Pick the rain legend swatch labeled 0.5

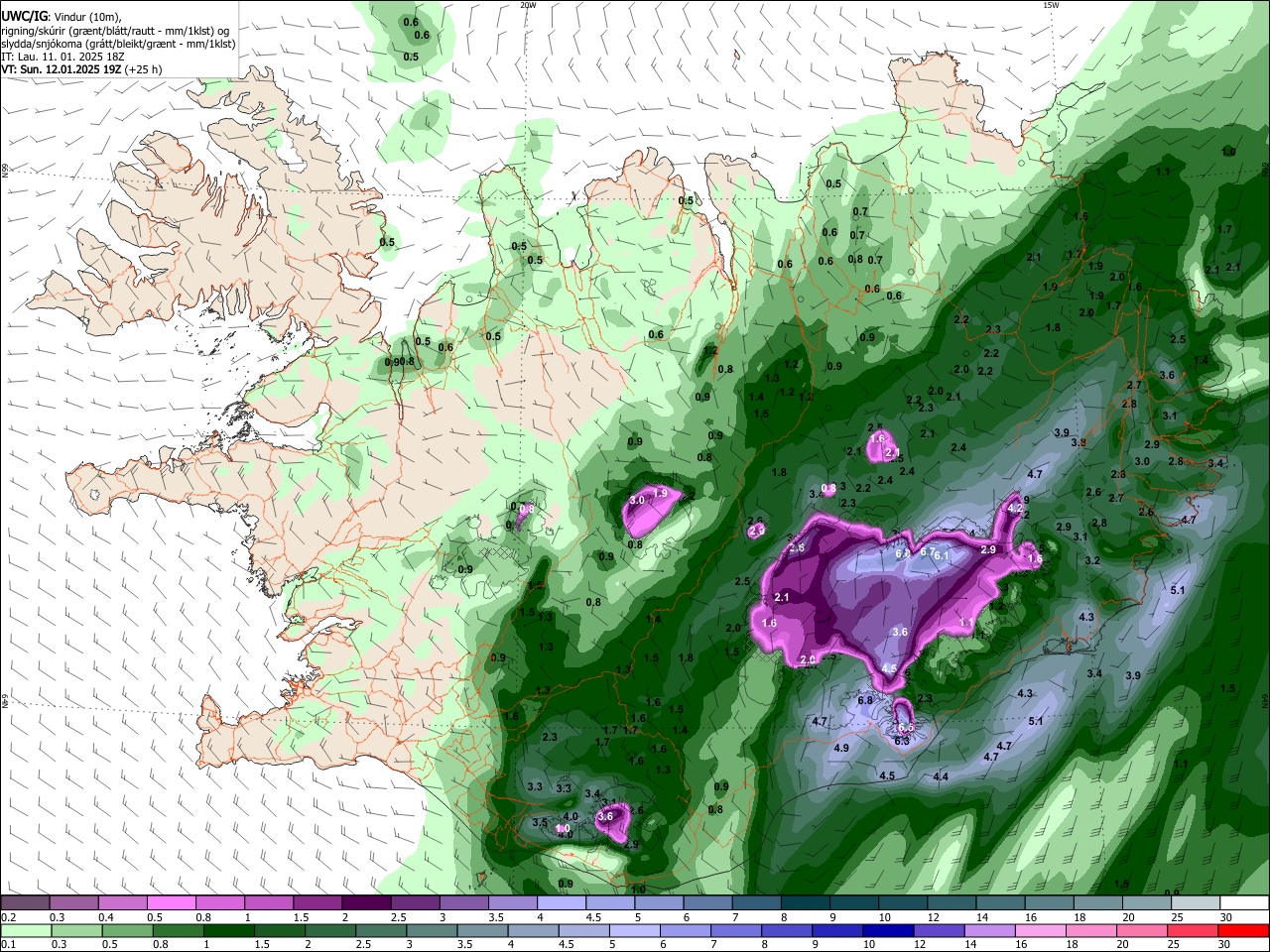click(x=127, y=930)
